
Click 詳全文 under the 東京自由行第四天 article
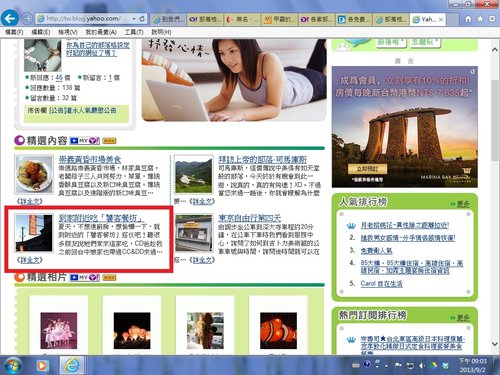coord(202,260)
